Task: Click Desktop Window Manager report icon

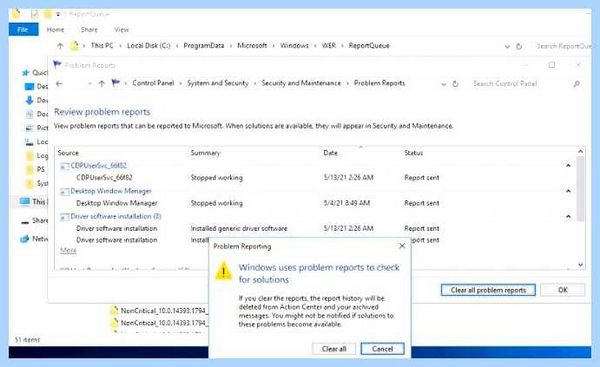Action: pos(64,191)
